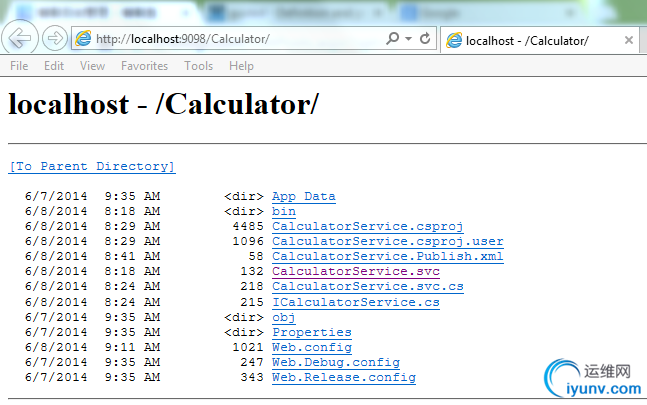Open CalculatorService.svc.cs link
The height and width of the screenshot is (405, 647).
click(368, 286)
